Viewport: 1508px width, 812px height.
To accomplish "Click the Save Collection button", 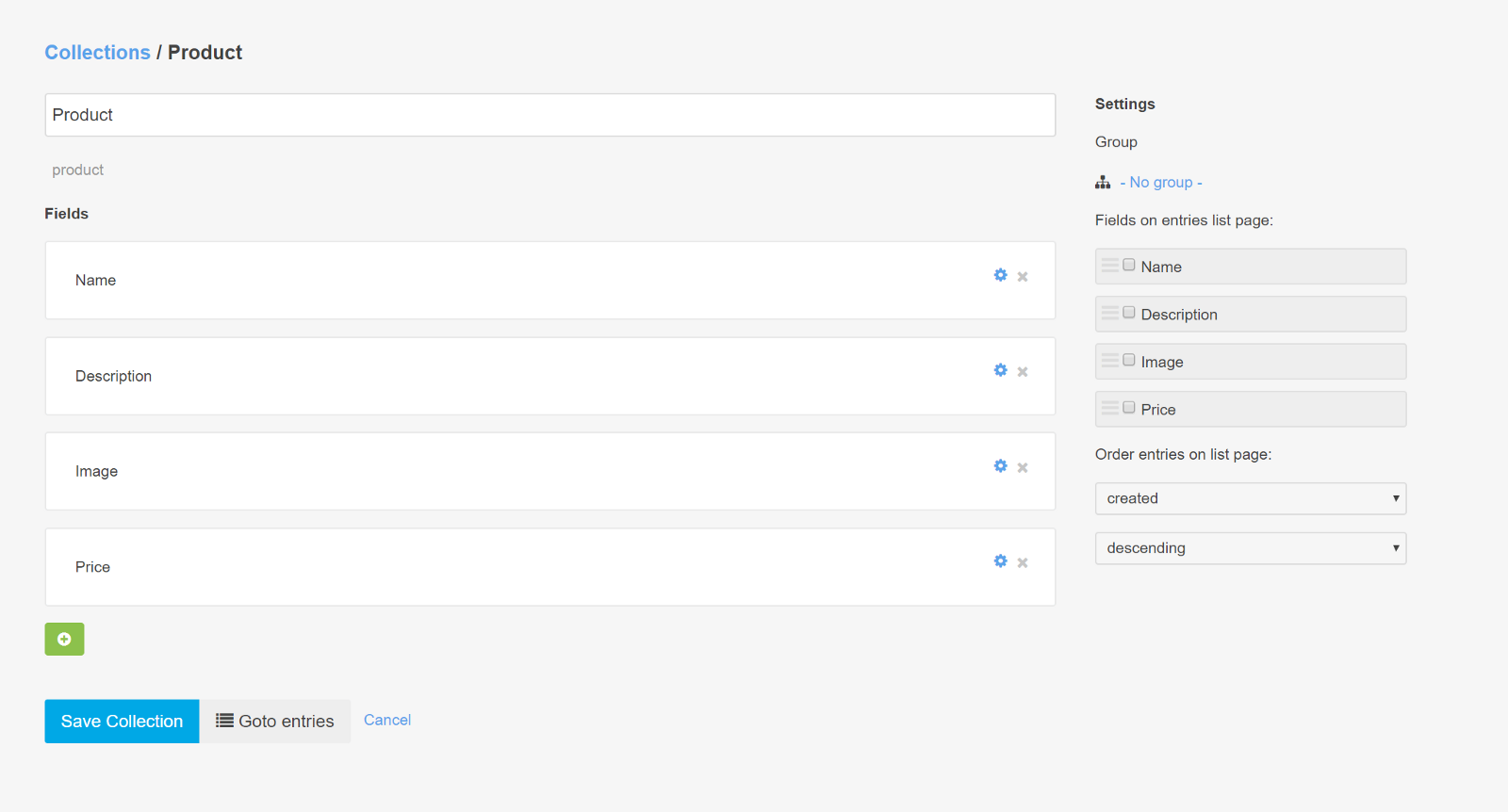I will pyautogui.click(x=122, y=721).
